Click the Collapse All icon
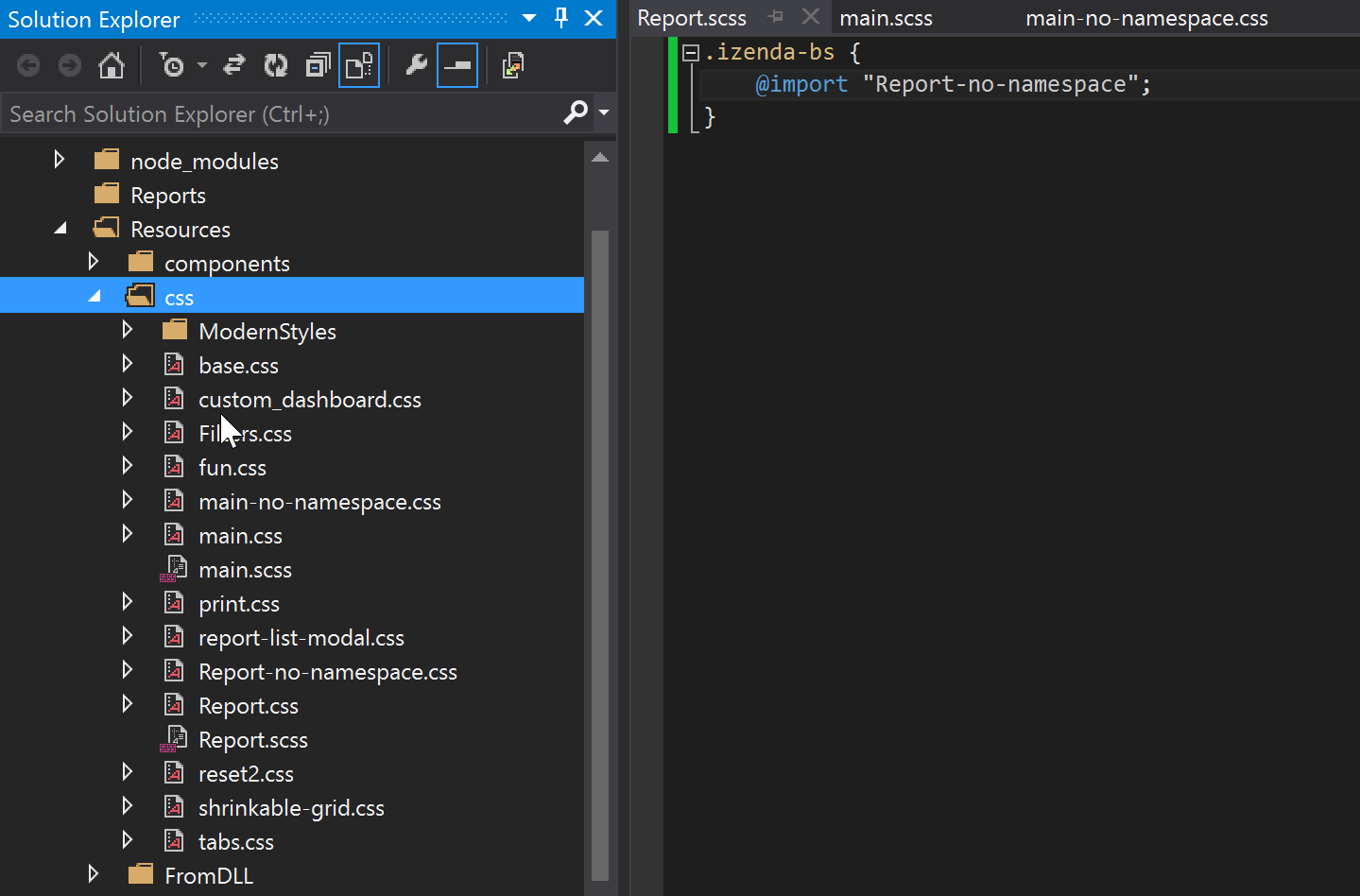 tap(318, 65)
